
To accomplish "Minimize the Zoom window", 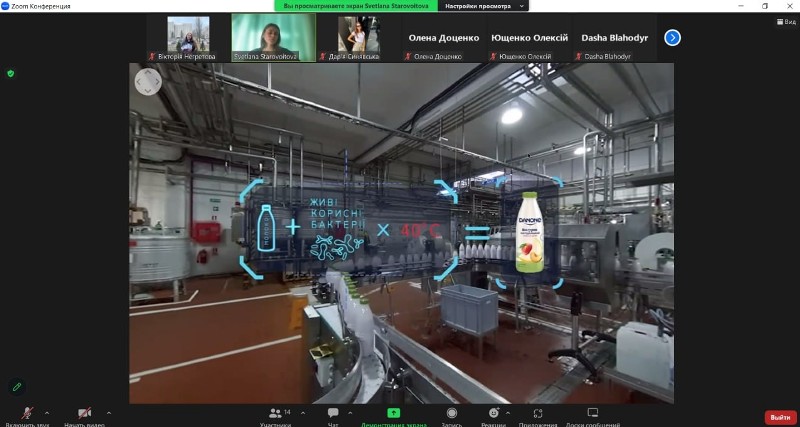I will point(741,6).
